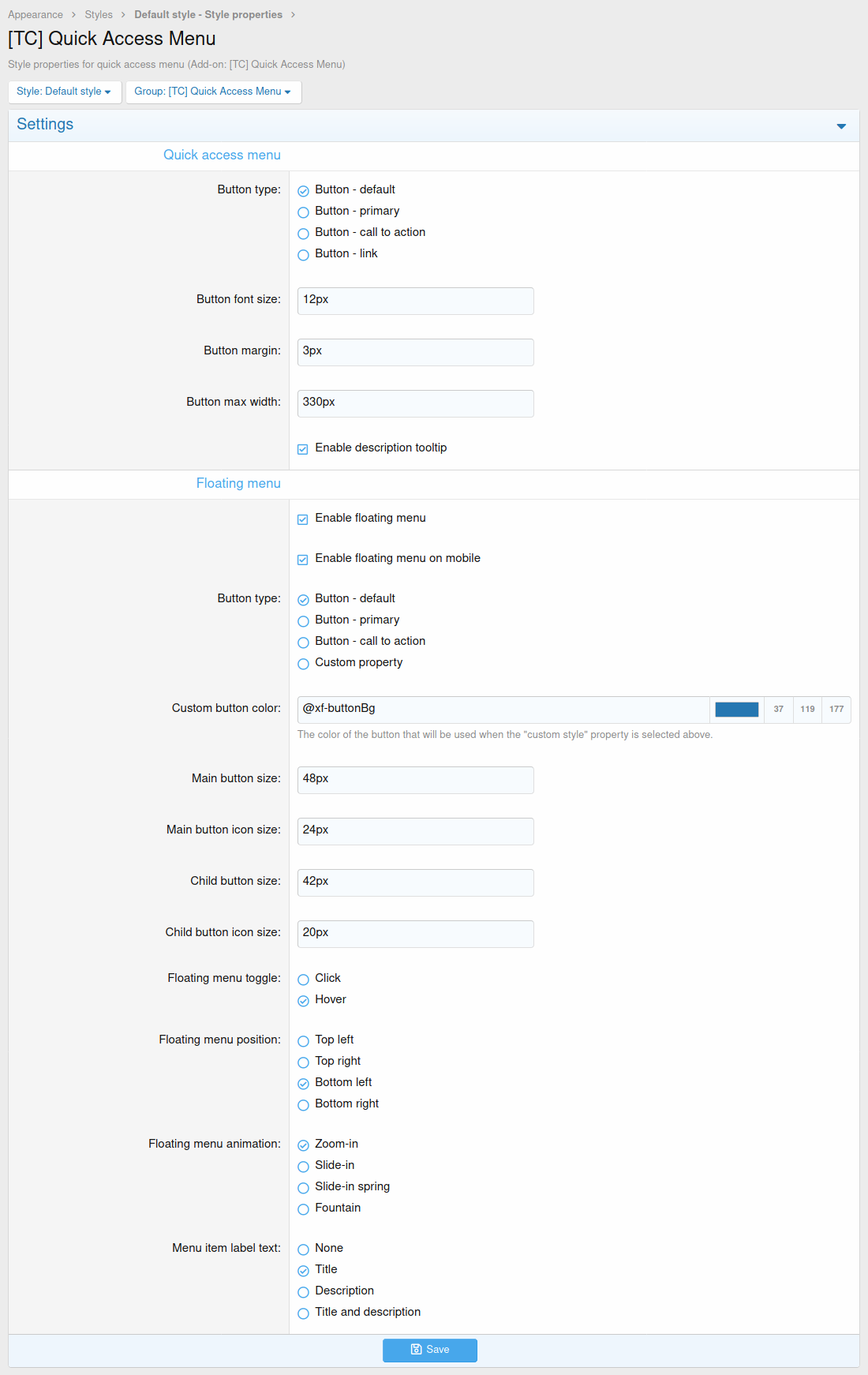
Task: Toggle Enable description tooltip checkbox
Action: [x=303, y=449]
